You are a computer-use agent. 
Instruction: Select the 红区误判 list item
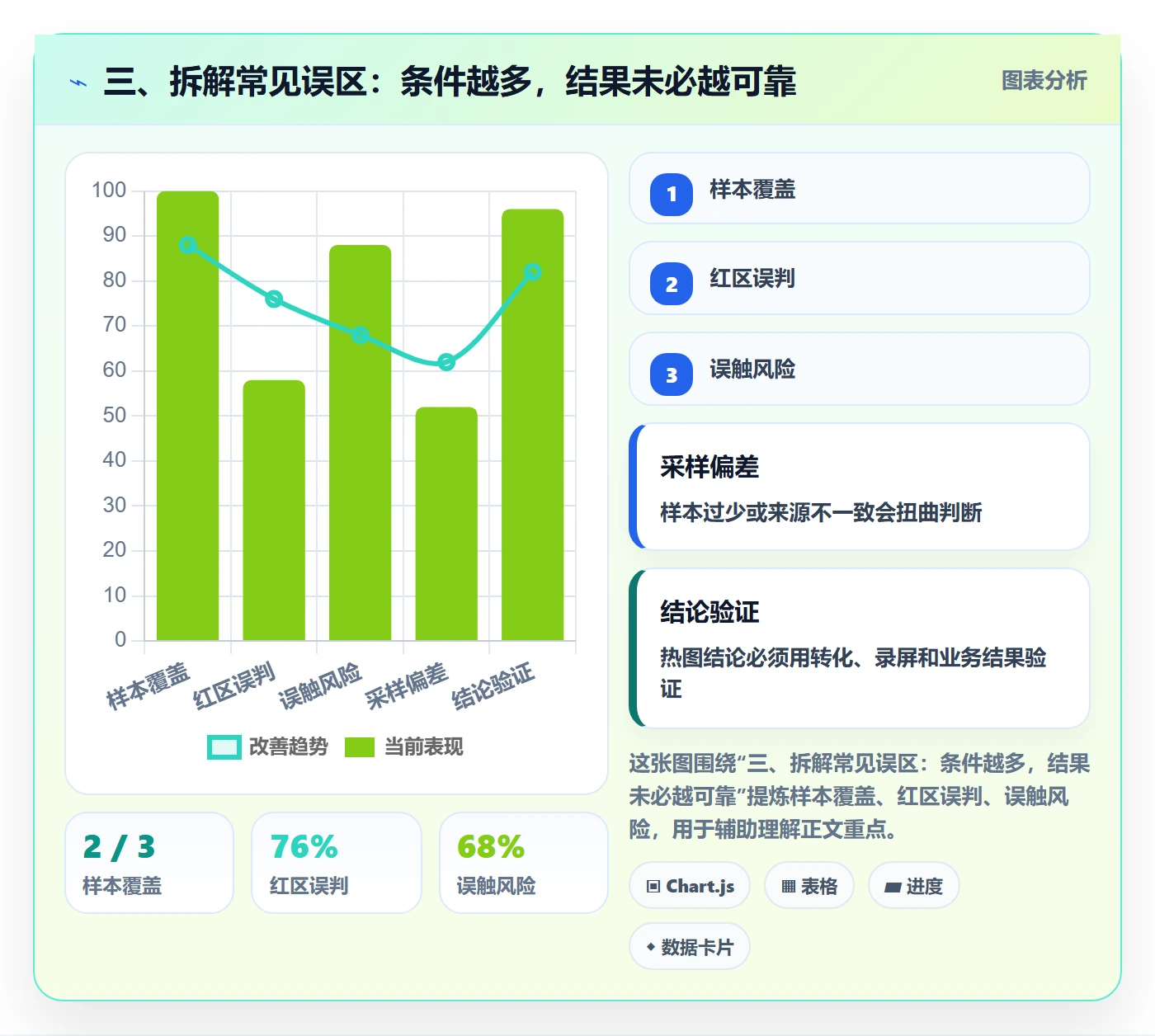860,278
